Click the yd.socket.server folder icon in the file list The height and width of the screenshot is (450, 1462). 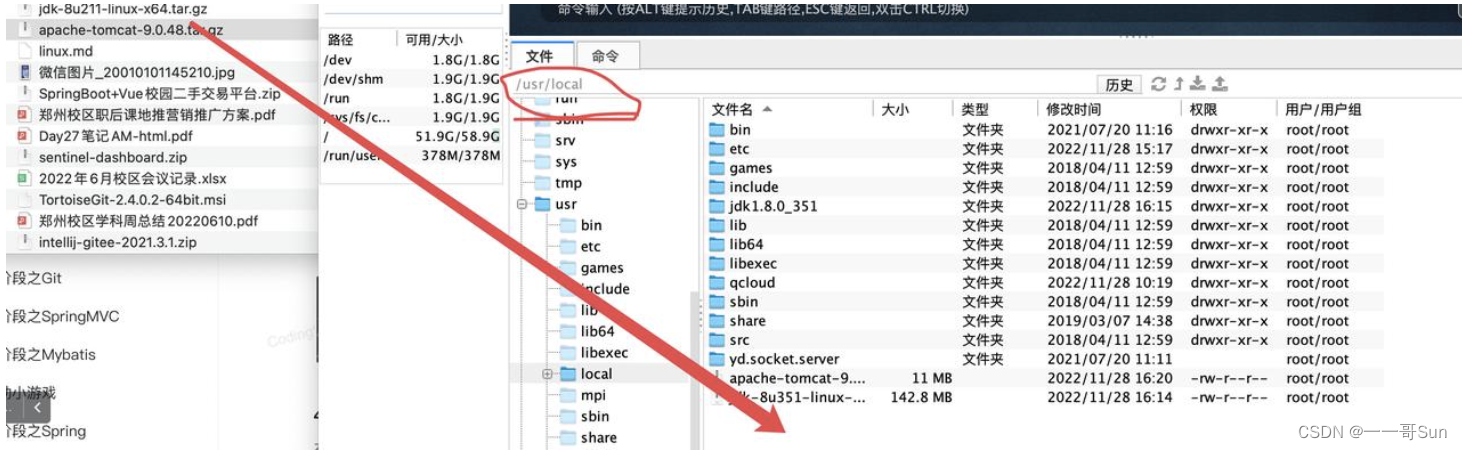click(717, 359)
